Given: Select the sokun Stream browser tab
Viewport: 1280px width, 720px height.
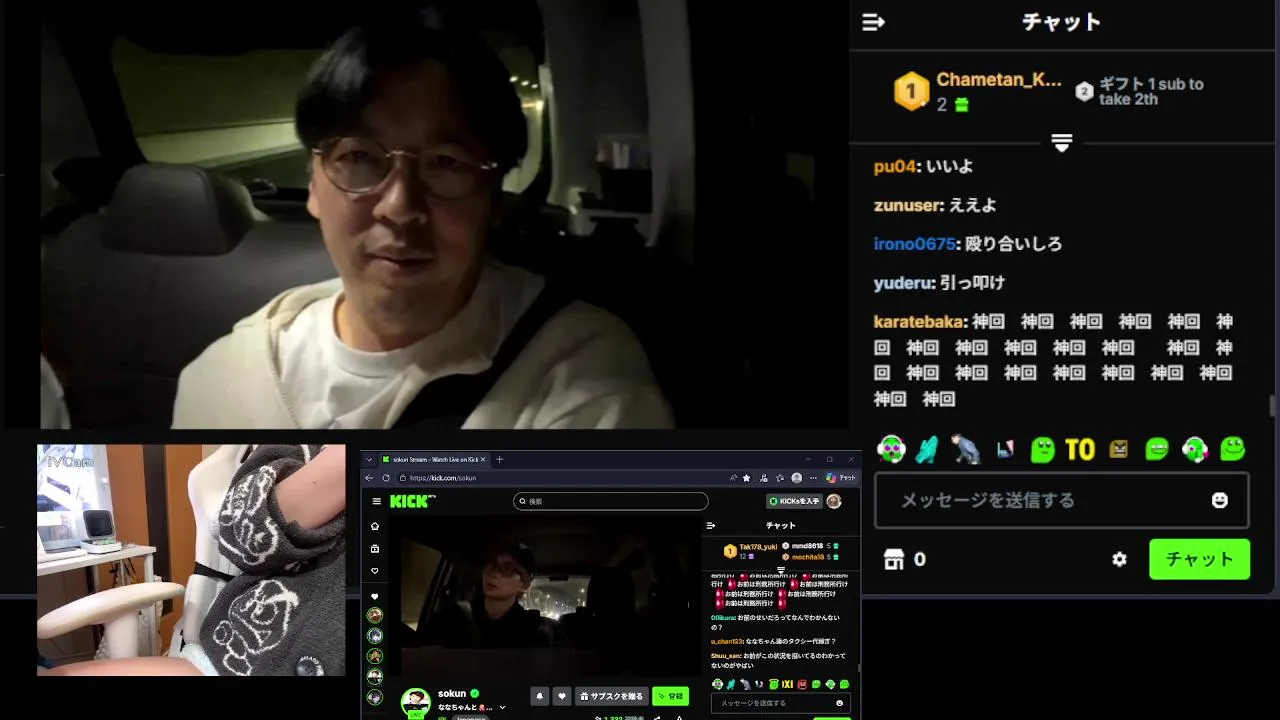Looking at the screenshot, I should [x=433, y=459].
